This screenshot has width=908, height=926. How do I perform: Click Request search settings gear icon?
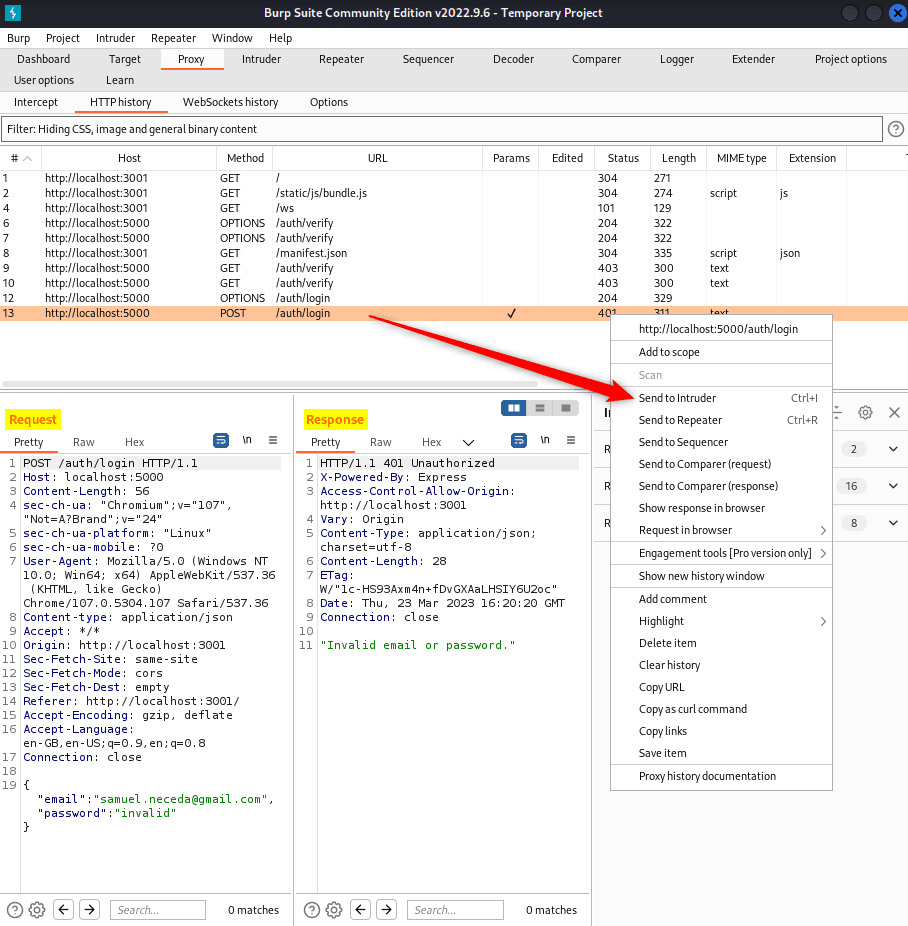pyautogui.click(x=37, y=909)
